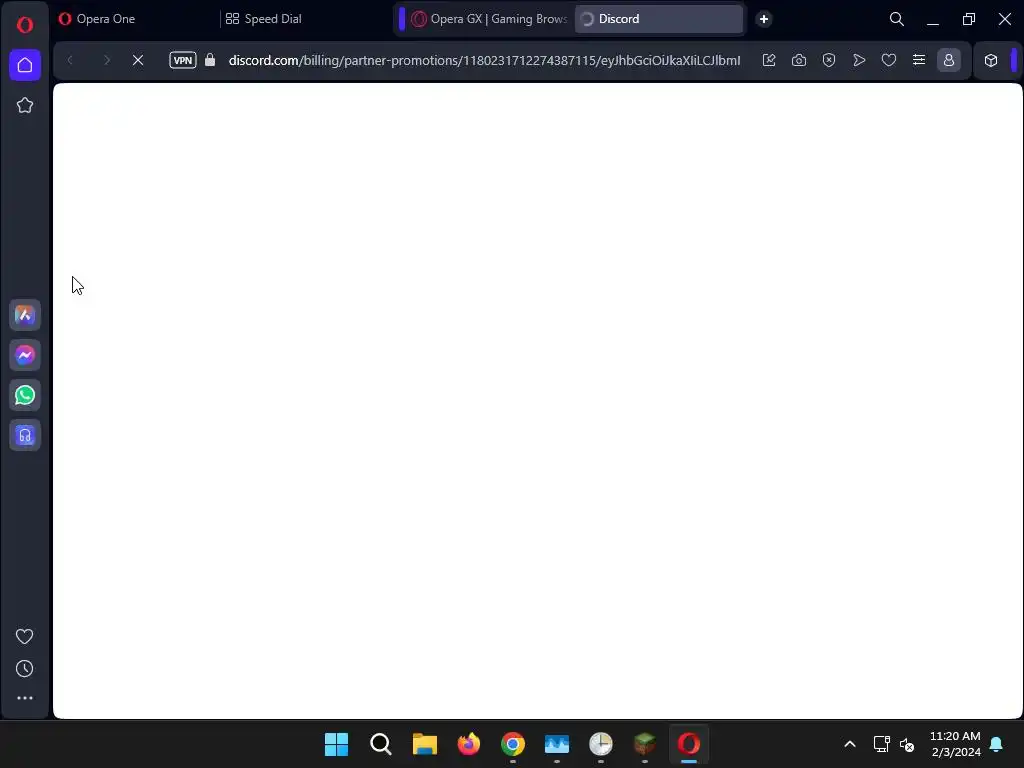
Task: Open the Opera account profile icon
Action: (949, 60)
